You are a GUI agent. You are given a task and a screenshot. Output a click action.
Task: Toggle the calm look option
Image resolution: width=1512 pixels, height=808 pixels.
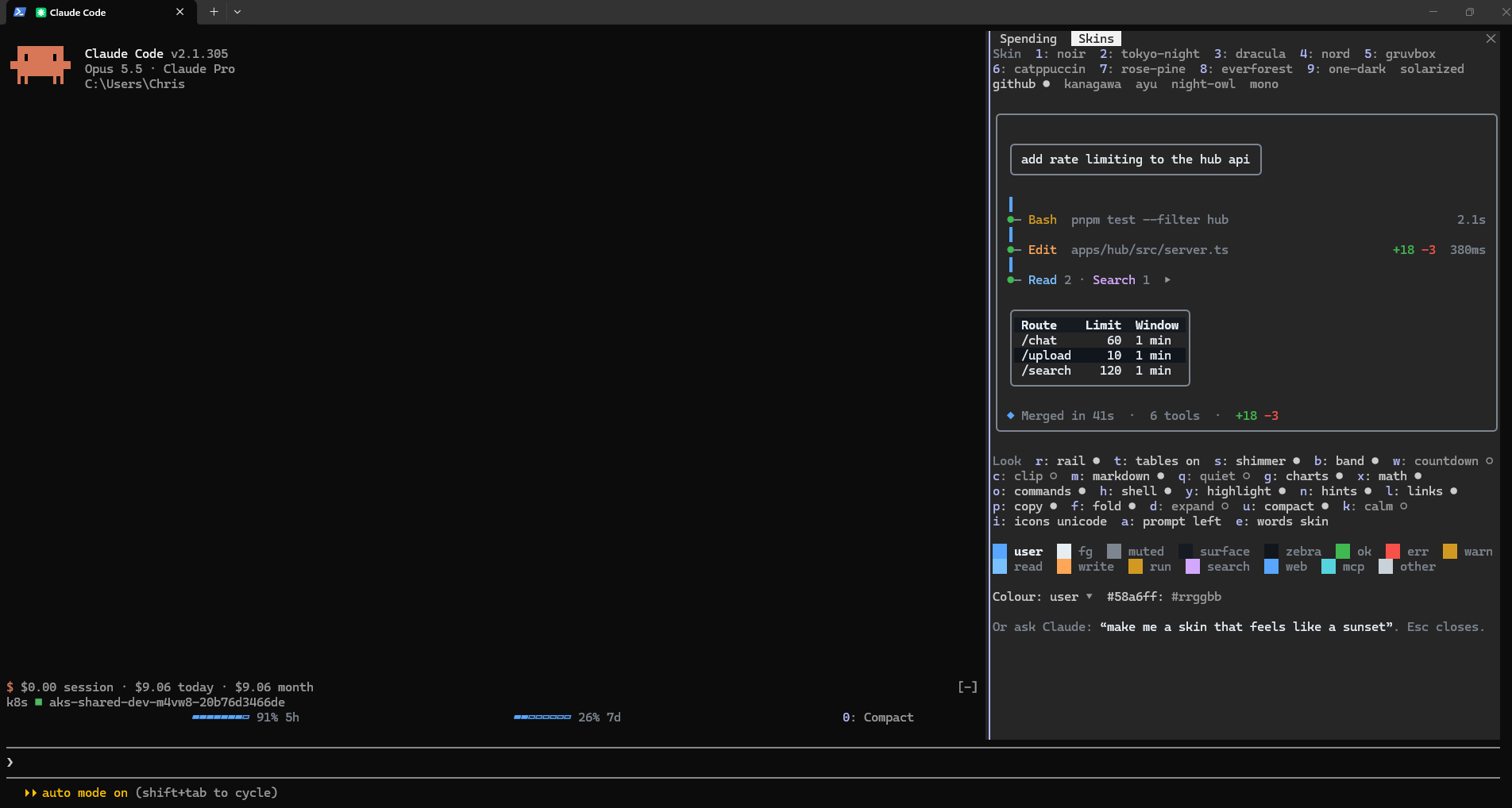(1375, 506)
